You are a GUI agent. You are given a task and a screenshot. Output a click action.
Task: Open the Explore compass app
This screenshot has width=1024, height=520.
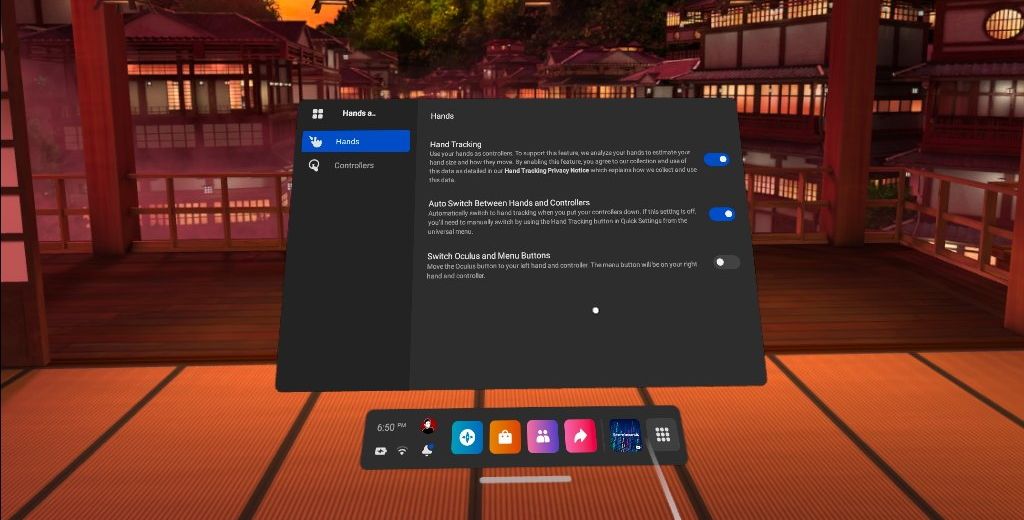(x=467, y=437)
